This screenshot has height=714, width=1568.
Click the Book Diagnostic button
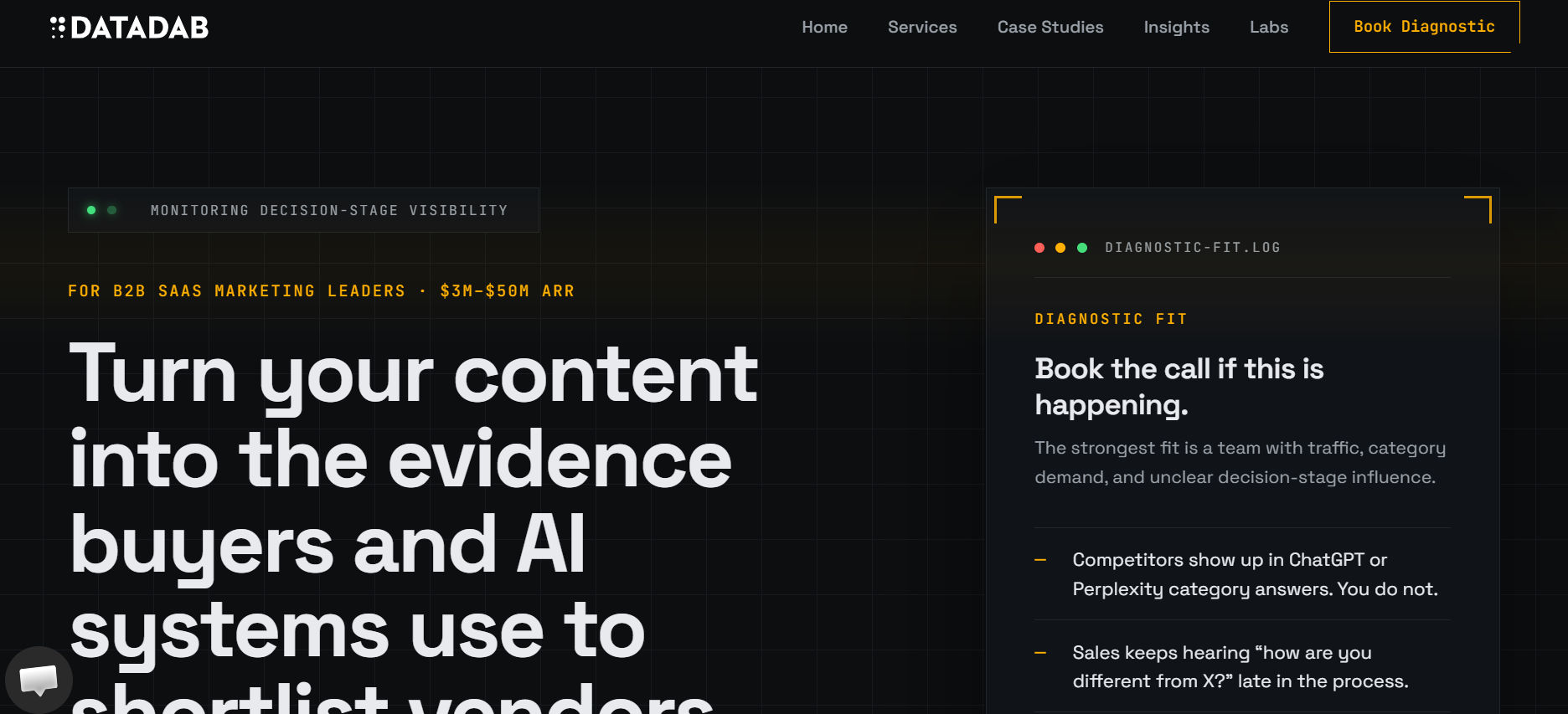tap(1424, 27)
